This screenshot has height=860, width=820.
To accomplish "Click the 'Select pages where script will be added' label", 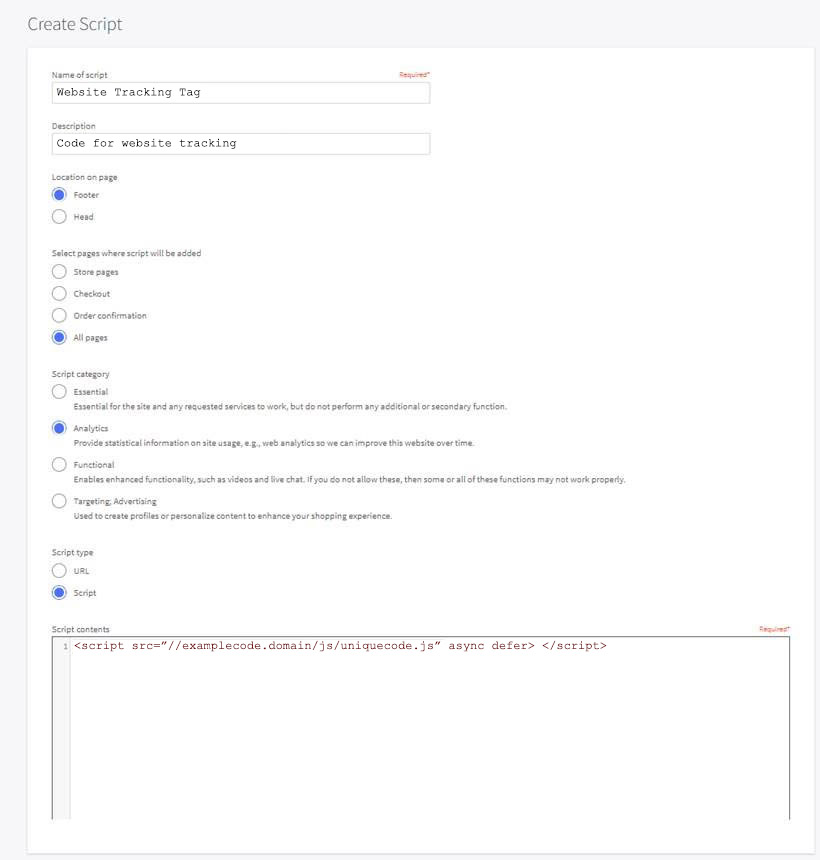I will coord(126,253).
